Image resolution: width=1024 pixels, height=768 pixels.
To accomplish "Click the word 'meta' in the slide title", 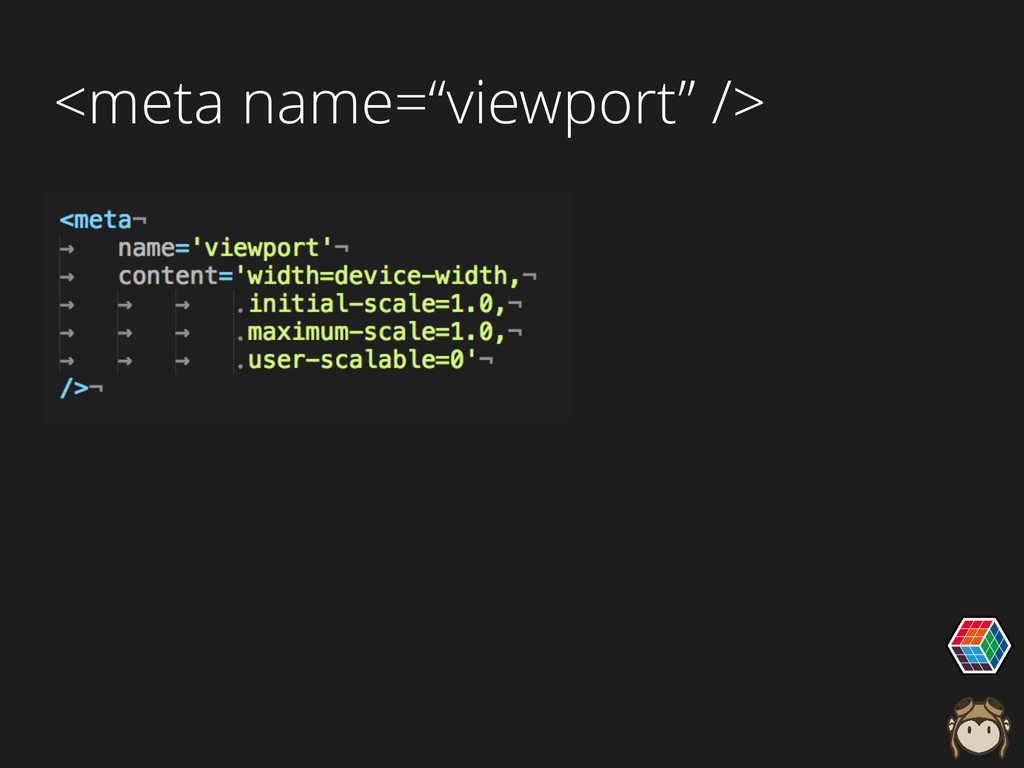I will coord(155,105).
